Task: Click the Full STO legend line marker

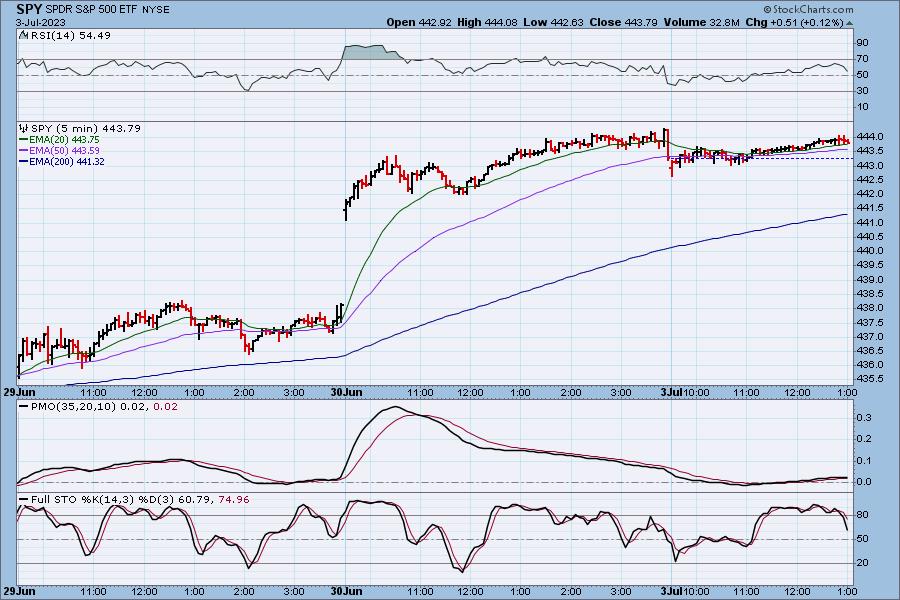Action: 24,500
